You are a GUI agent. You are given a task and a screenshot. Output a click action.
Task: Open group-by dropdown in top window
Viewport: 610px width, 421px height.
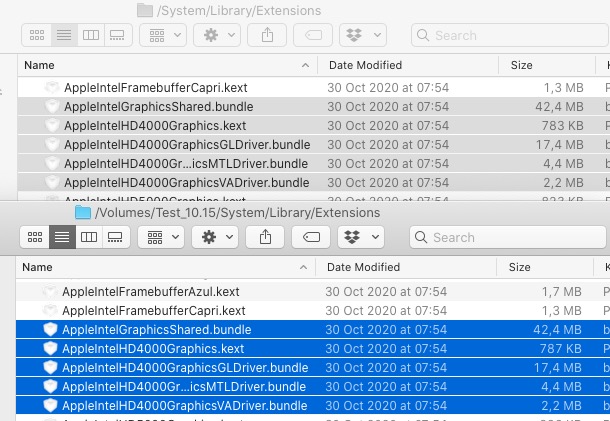click(163, 35)
